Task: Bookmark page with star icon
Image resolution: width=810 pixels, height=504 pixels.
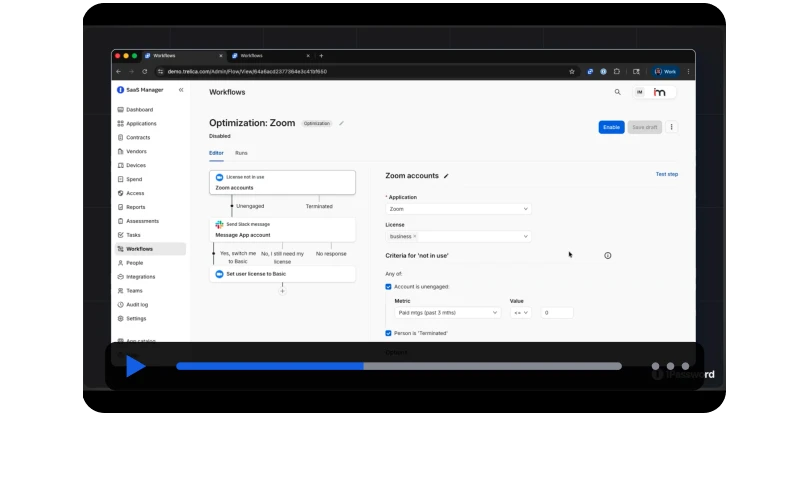Action: coord(572,72)
